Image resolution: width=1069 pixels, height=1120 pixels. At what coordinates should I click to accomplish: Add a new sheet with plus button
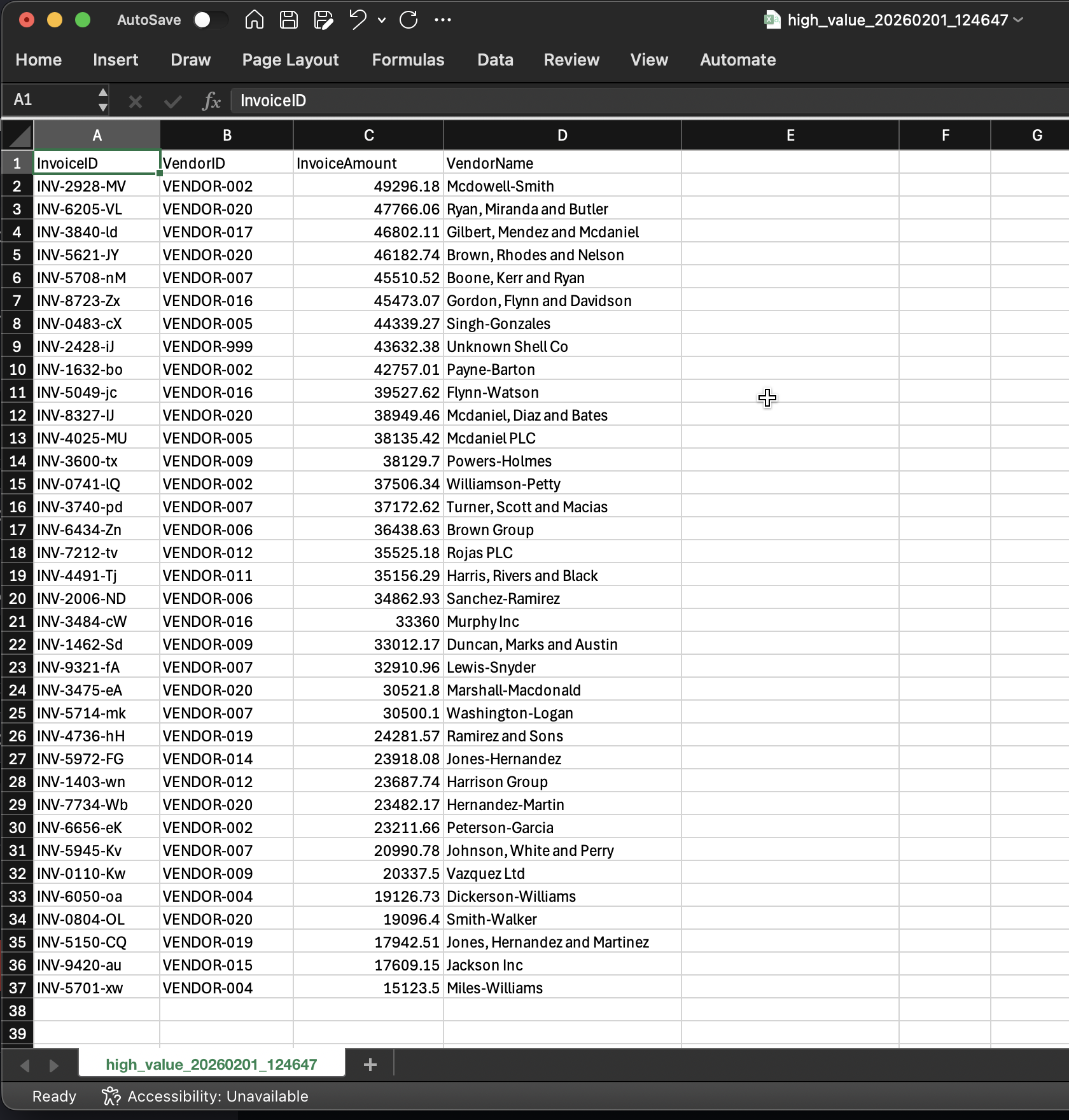370,1065
